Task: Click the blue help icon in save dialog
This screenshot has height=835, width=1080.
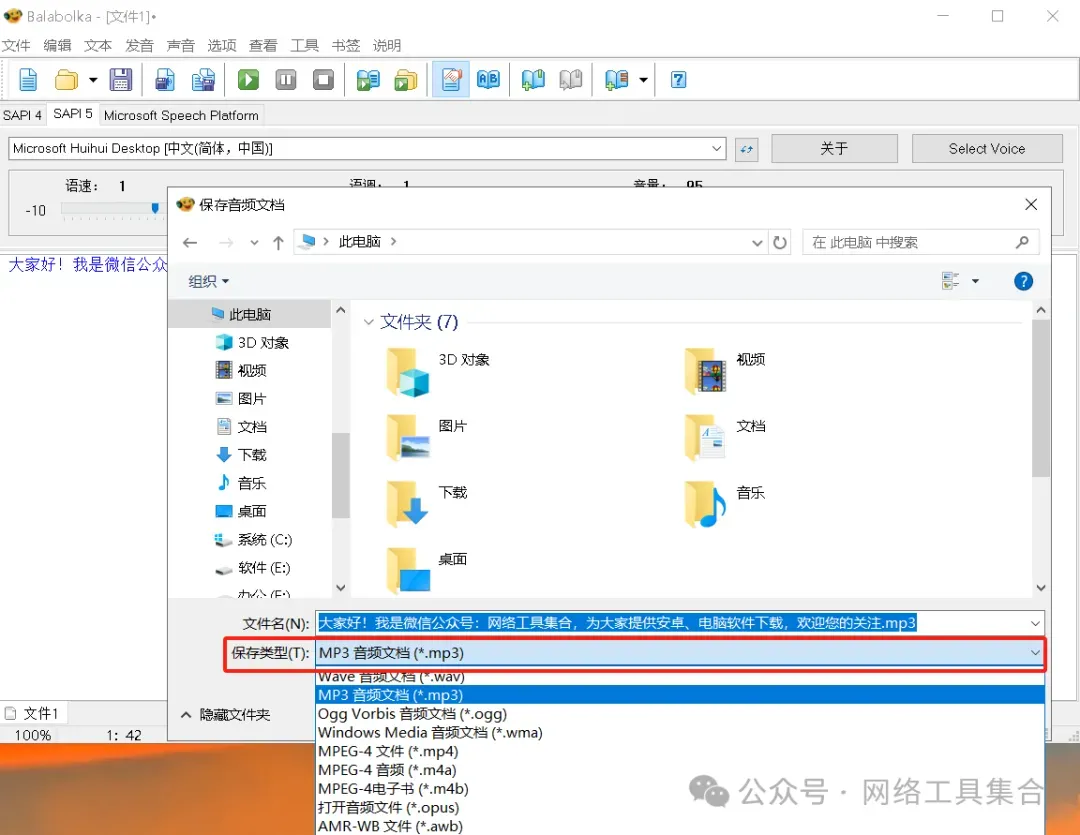Action: pyautogui.click(x=1024, y=281)
